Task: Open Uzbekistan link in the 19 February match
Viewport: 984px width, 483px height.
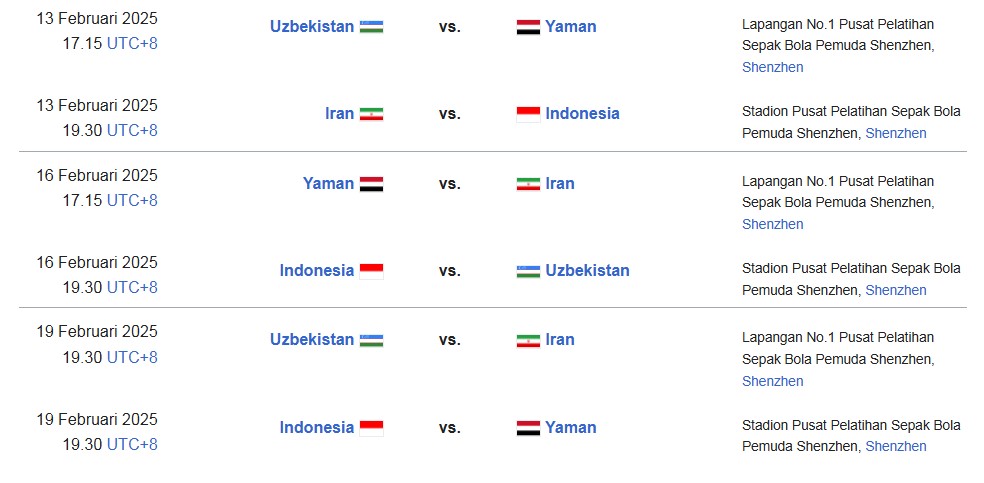Action: (x=312, y=339)
